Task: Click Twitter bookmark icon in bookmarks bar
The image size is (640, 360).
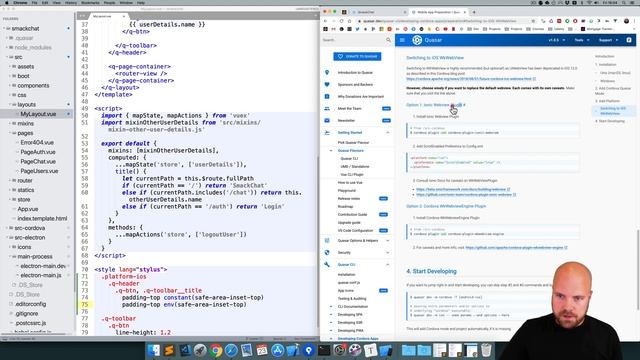Action: tap(357, 29)
